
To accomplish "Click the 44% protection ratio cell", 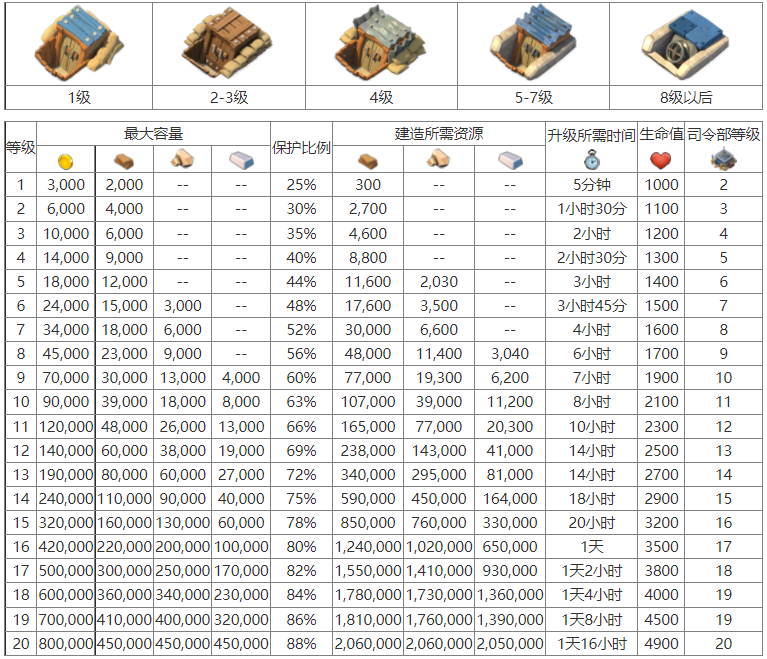I will pos(301,282).
